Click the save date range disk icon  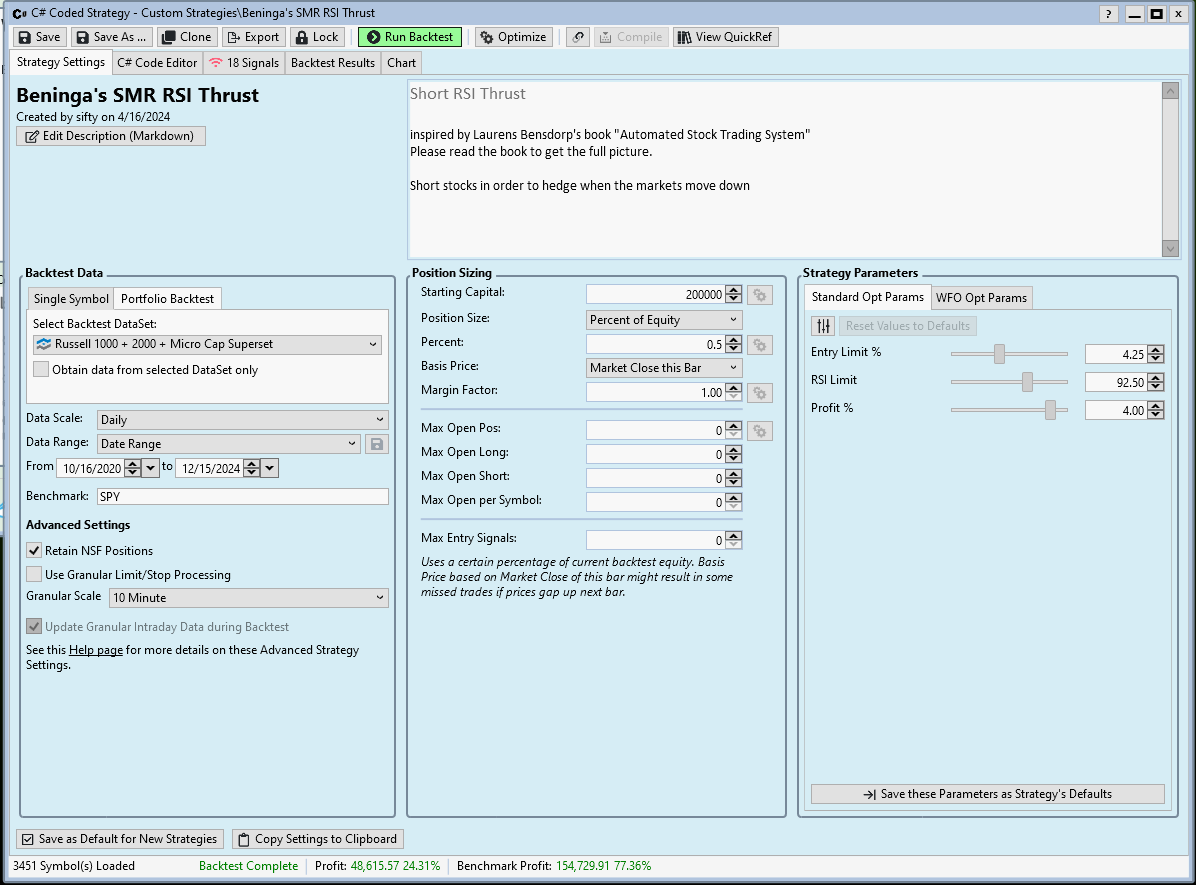coord(377,444)
